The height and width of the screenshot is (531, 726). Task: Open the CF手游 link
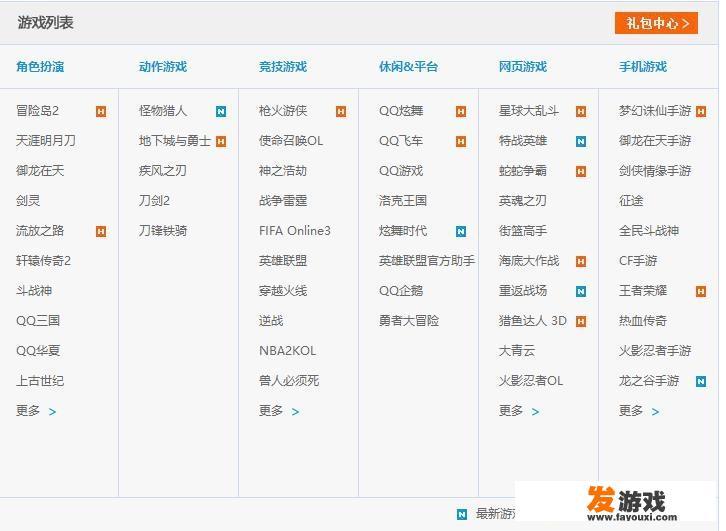coord(638,261)
